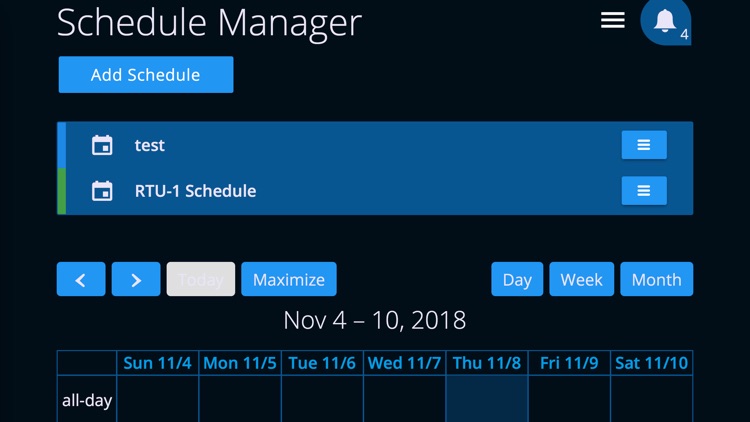This screenshot has height=422, width=750.
Task: Click the green color bar of RTU-1 Schedule
Action: (62, 191)
